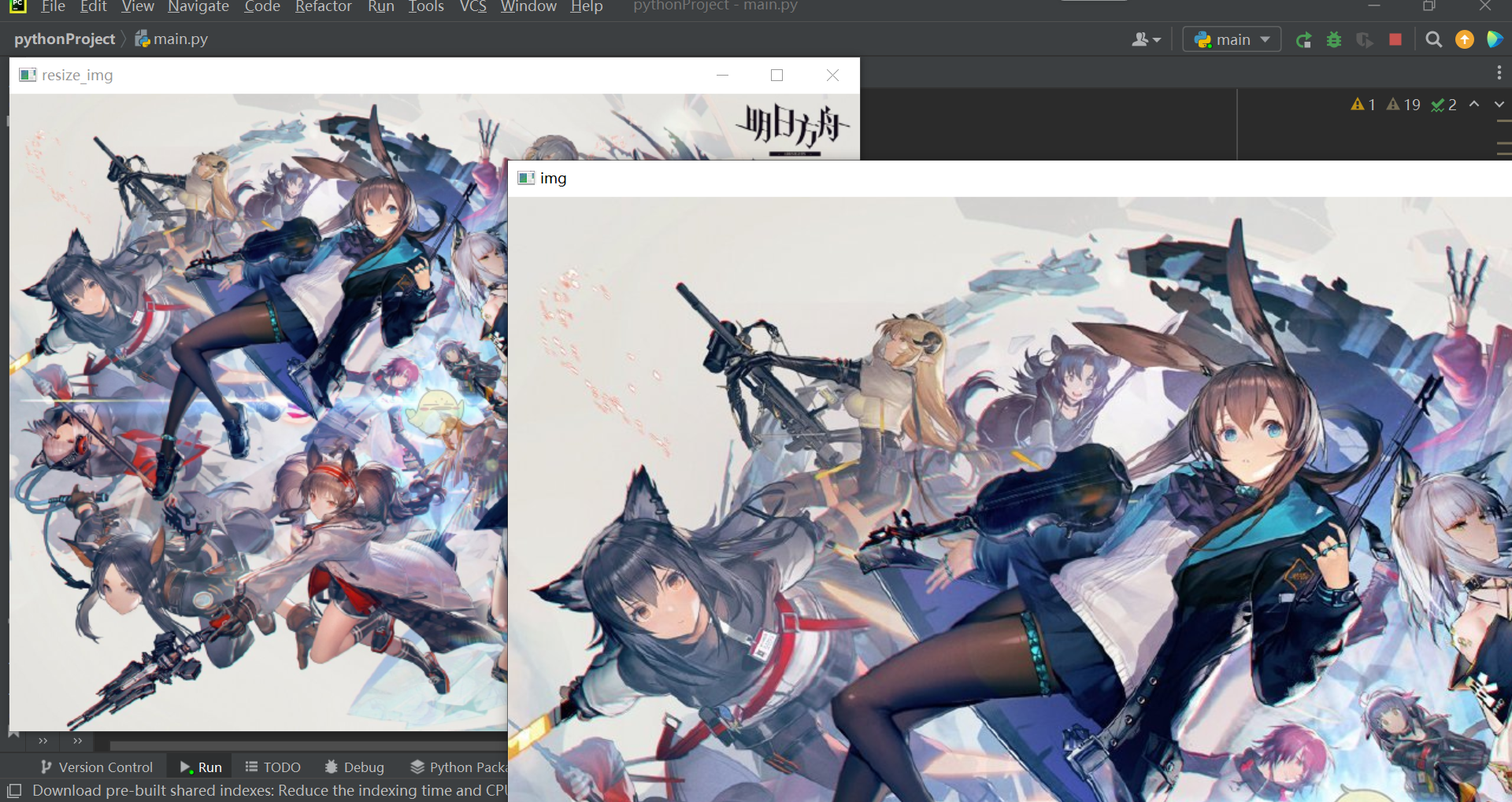Open the Tools menu
Screen dimensions: 1512x802
[x=426, y=6]
